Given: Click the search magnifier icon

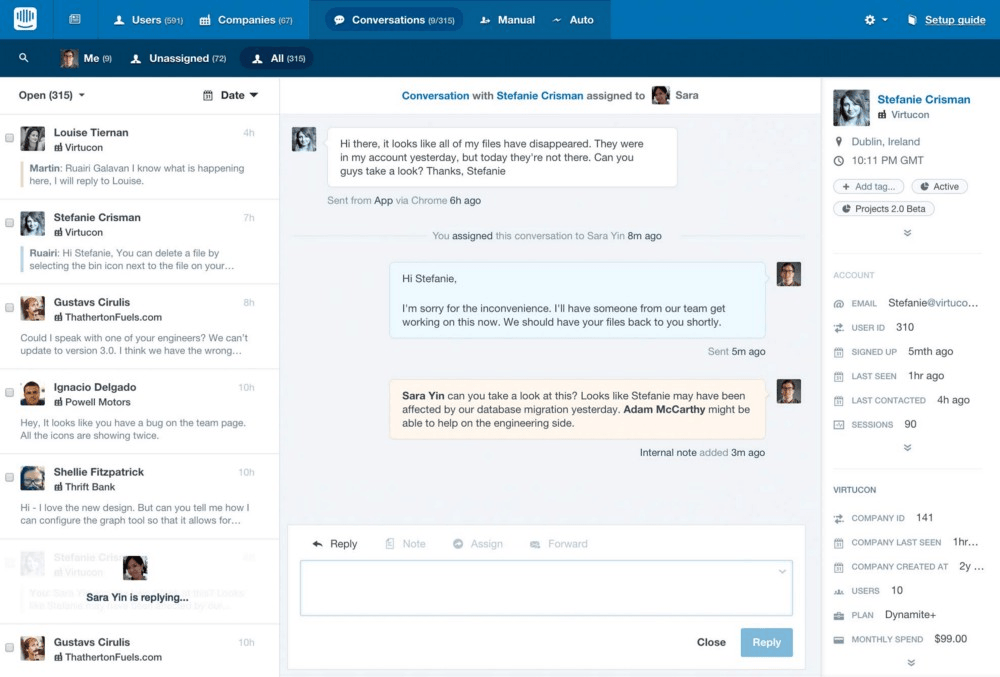Looking at the screenshot, I should pyautogui.click(x=24, y=58).
